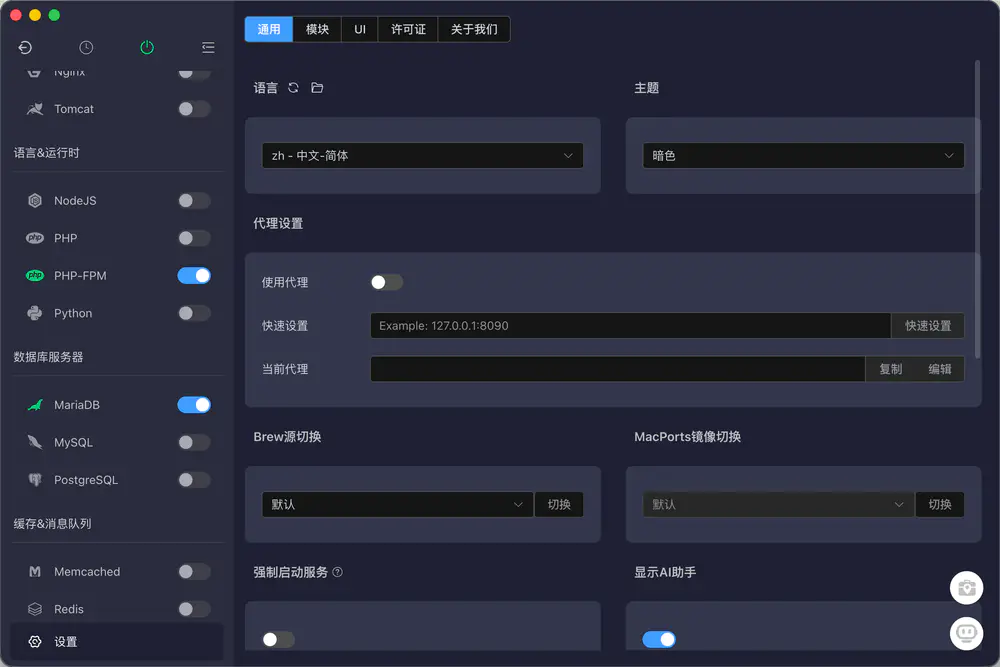Viewport: 1000px width, 667px height.
Task: Click the 切换 button for MacPorts mirror
Action: 939,504
